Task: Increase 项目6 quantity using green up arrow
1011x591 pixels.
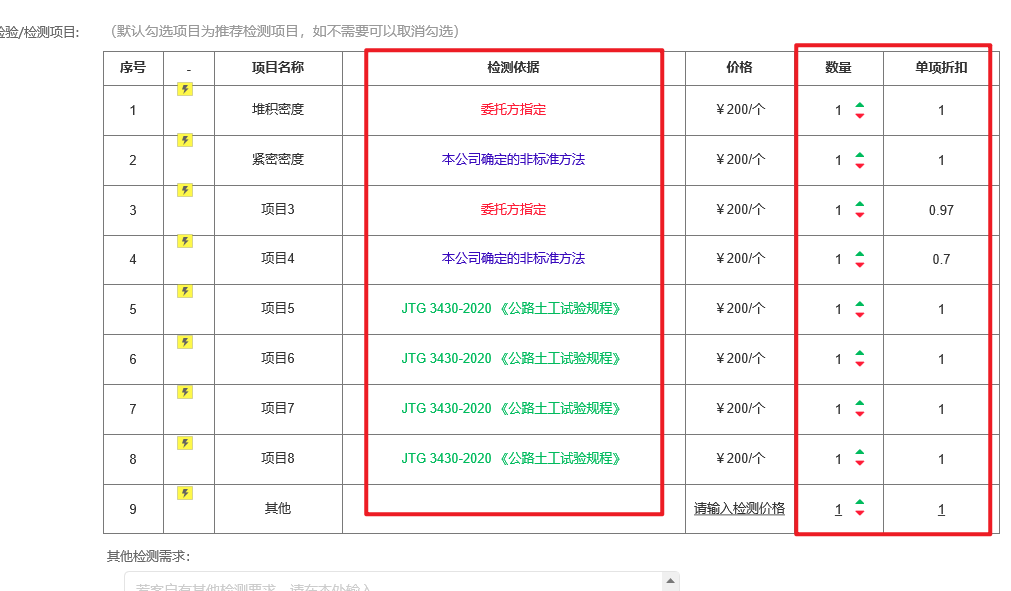Action: (859, 354)
